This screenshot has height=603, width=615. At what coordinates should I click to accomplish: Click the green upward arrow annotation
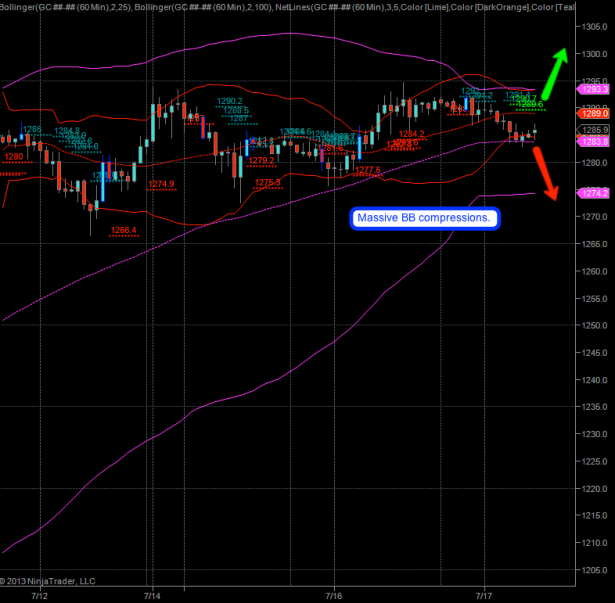click(x=555, y=74)
